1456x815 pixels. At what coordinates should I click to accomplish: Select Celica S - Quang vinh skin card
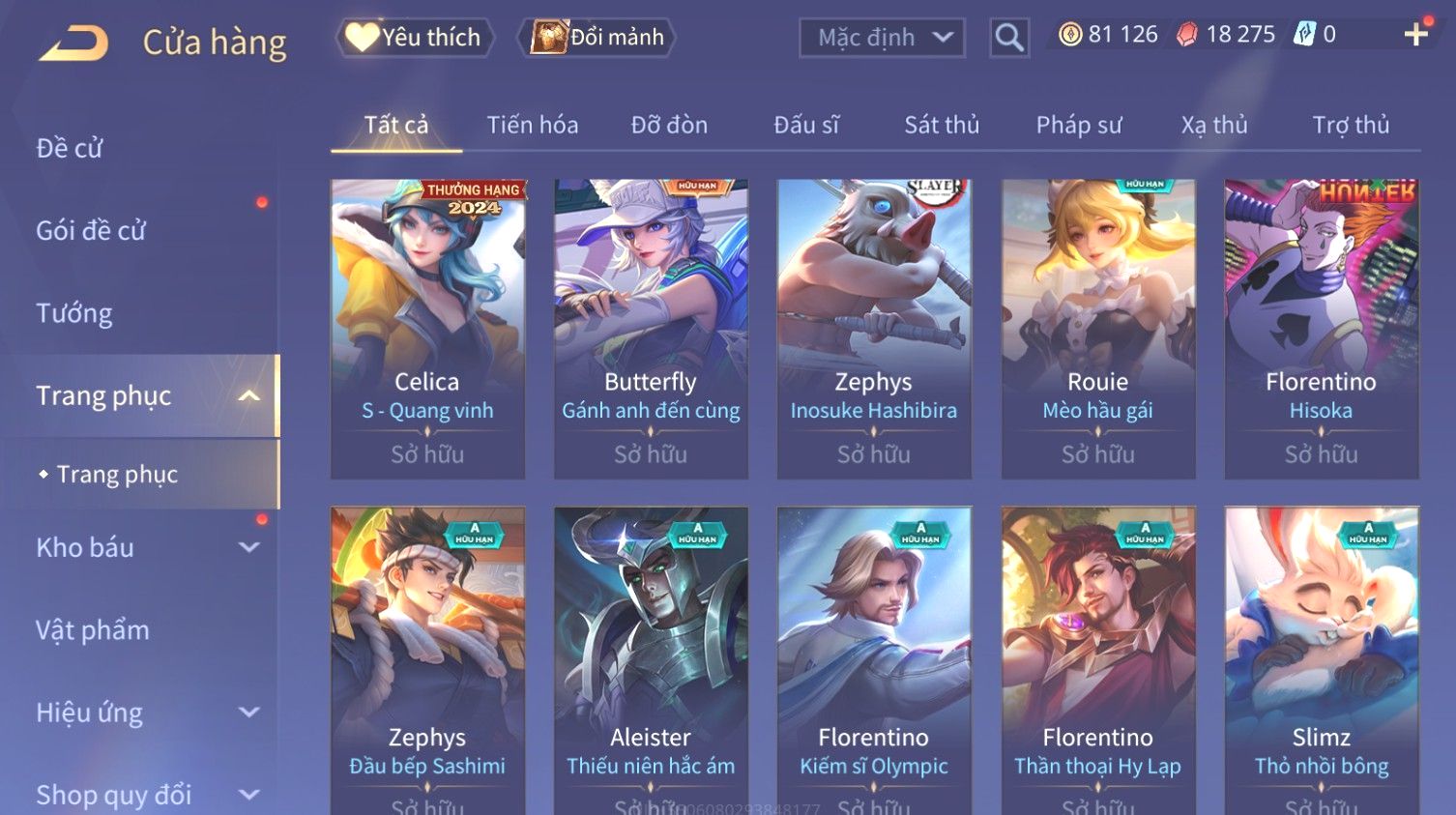[427, 329]
